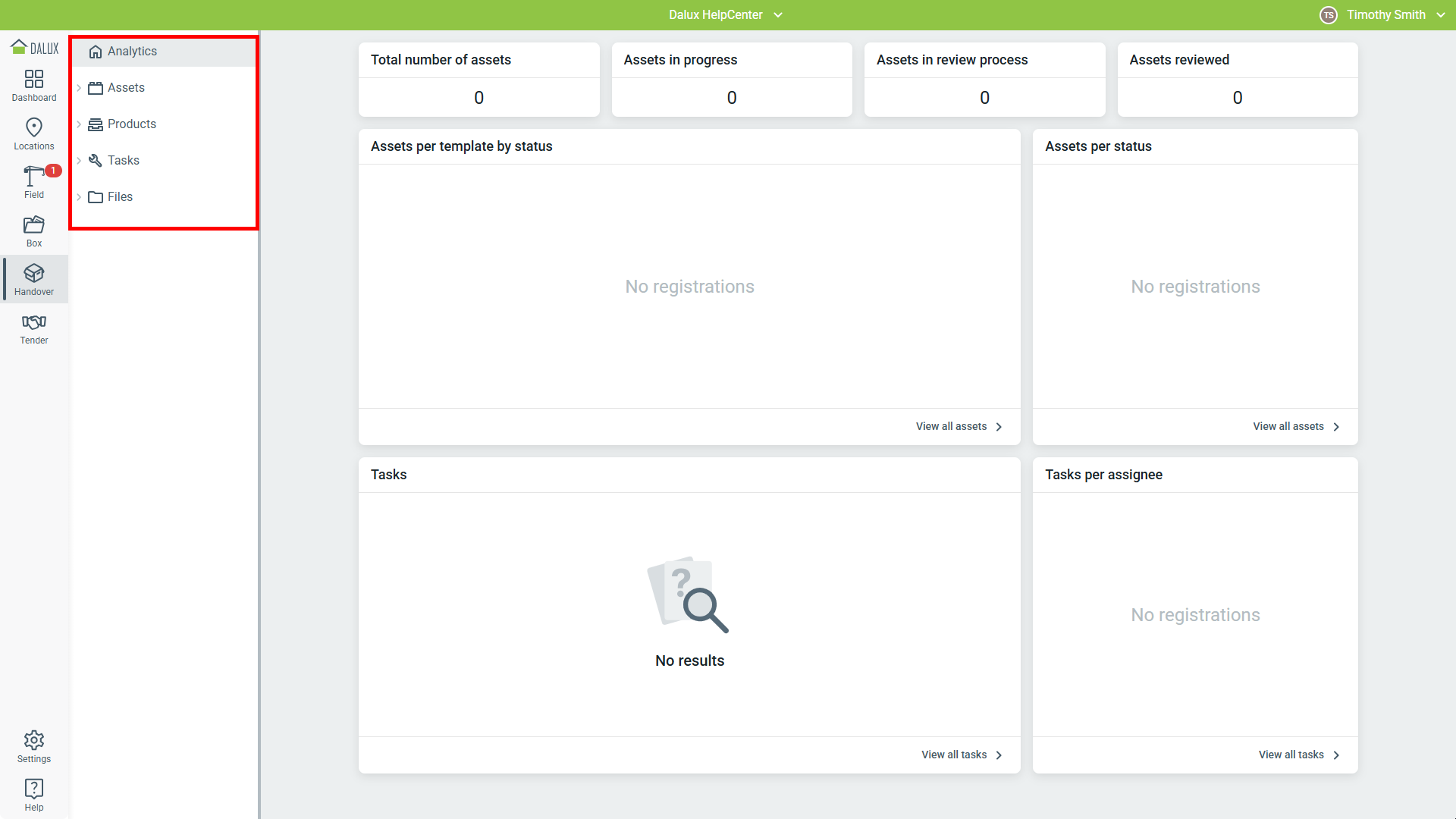This screenshot has height=819, width=1456.
Task: Select Files folder in navigation panel
Action: click(x=120, y=197)
